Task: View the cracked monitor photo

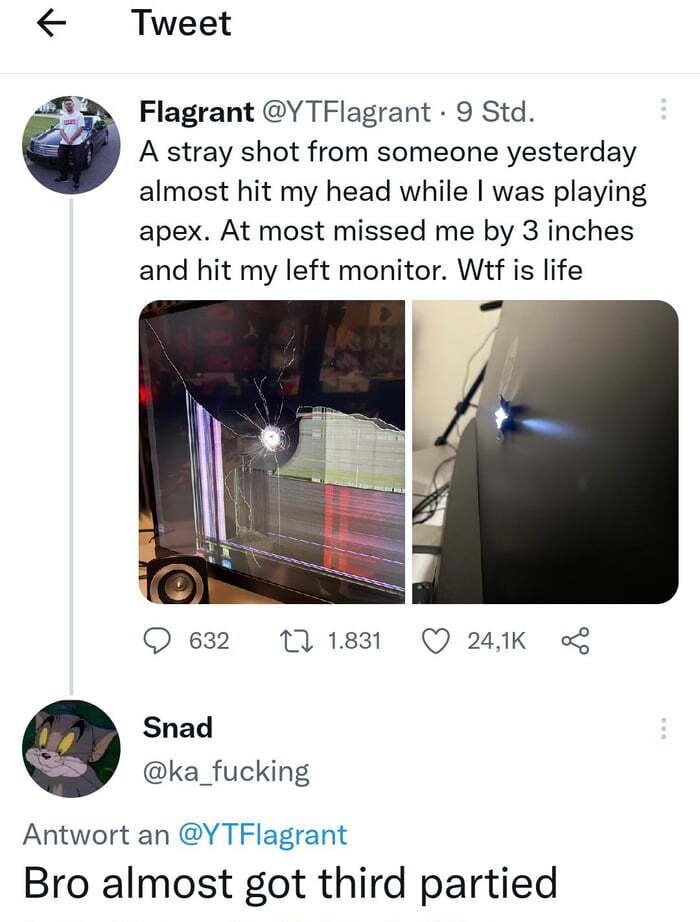Action: (270, 450)
